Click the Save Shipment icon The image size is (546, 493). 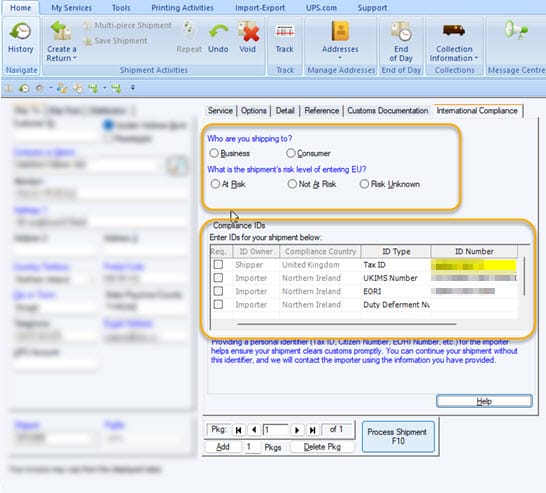click(87, 41)
